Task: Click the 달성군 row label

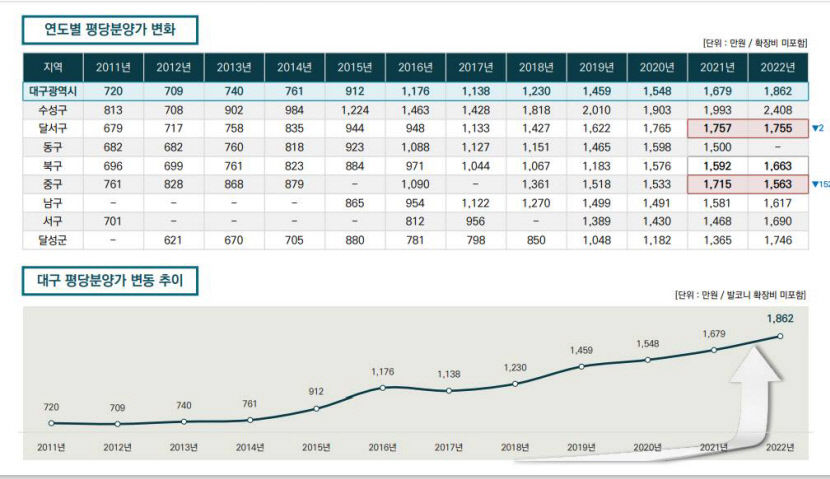Action: [x=53, y=240]
